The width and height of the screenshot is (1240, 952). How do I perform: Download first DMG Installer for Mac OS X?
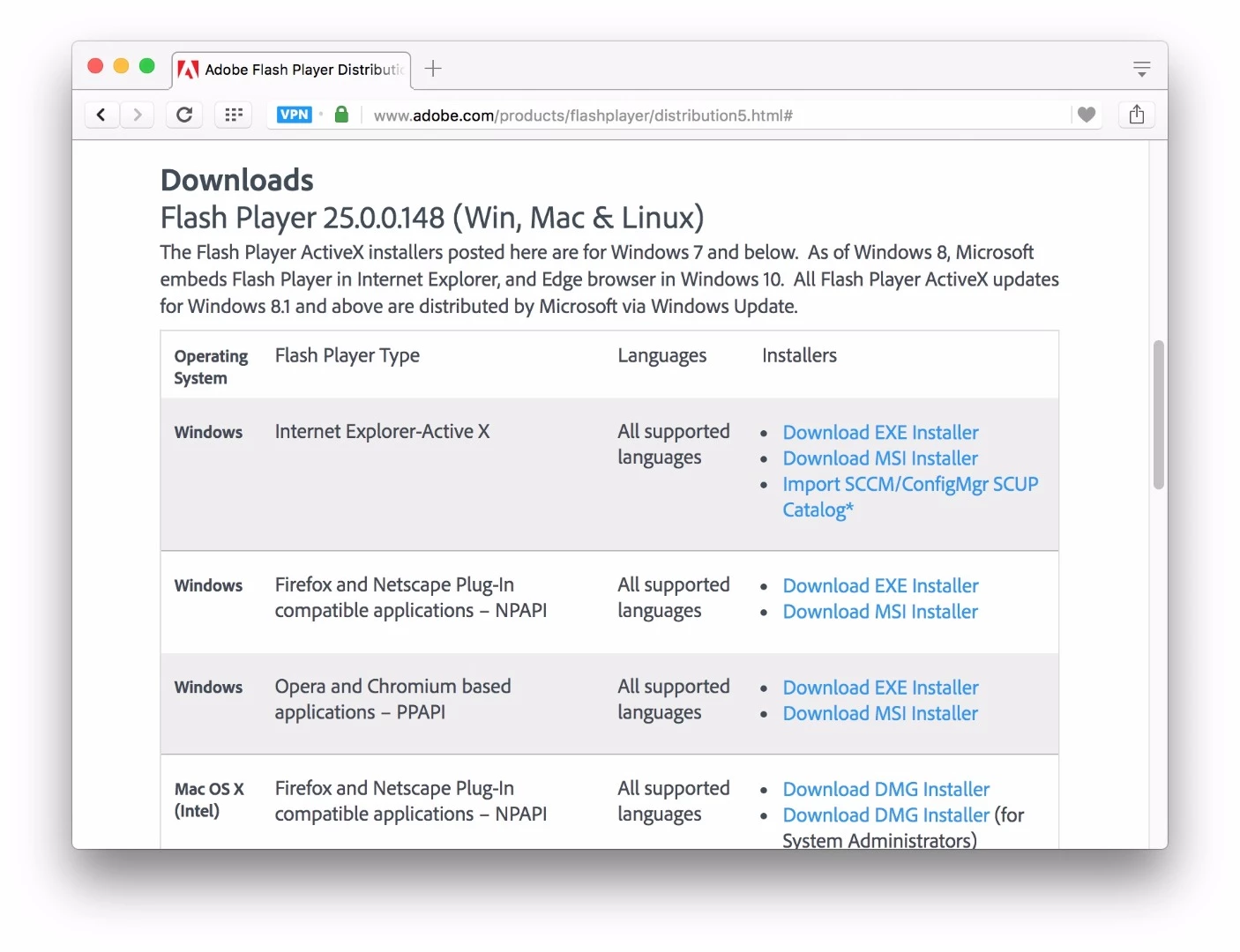tap(885, 790)
